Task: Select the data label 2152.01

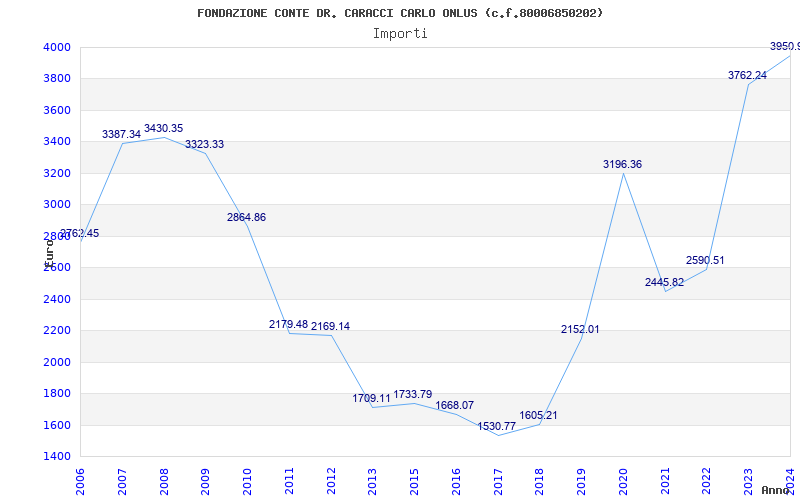Action: (580, 330)
